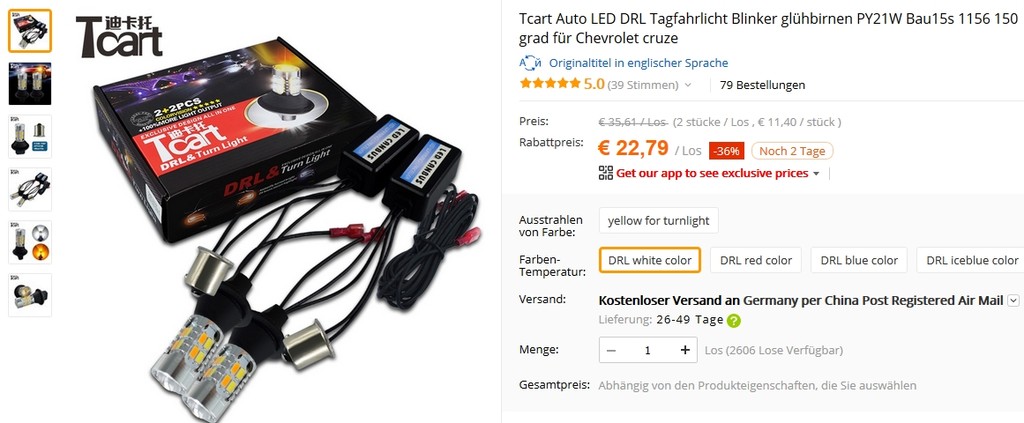Click the quantity input field
Viewport: 1024px width, 423px height.
(648, 350)
